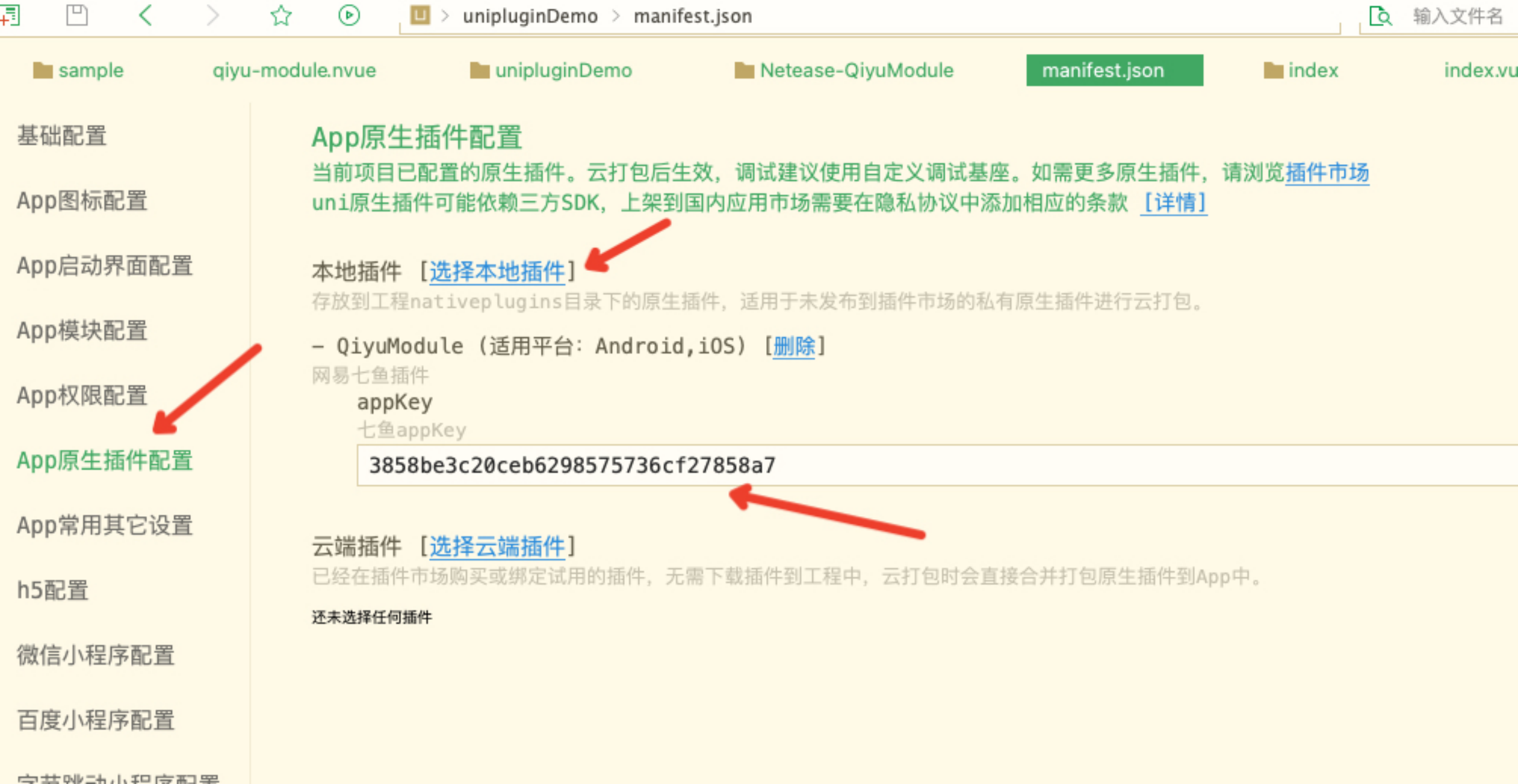
Task: Click uniPluginDemo in the breadcrumb
Action: (530, 16)
